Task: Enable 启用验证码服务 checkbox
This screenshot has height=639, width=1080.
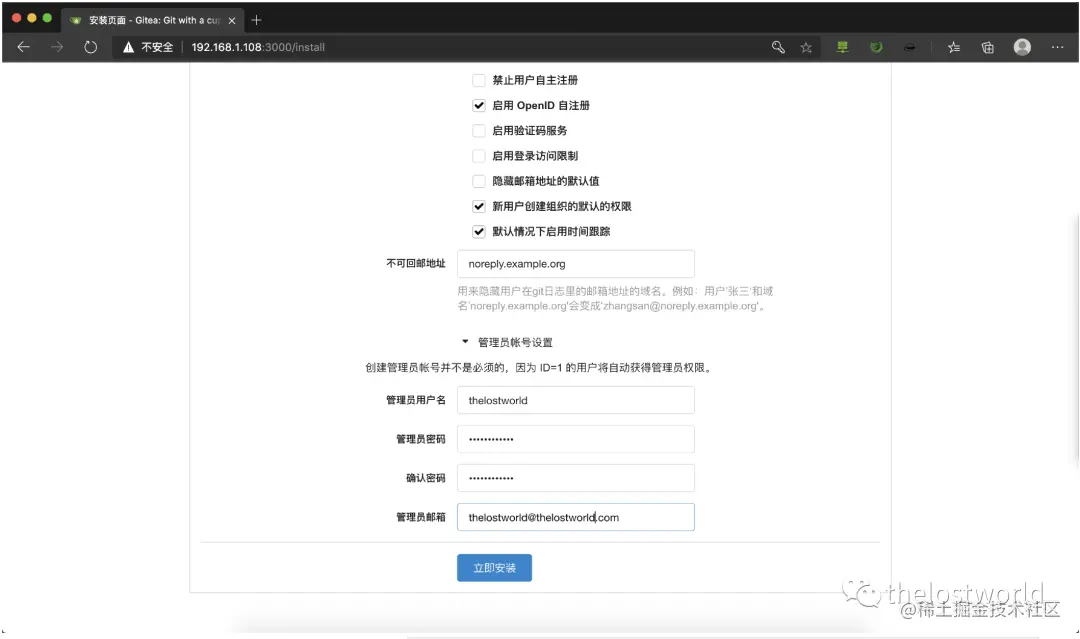Action: [480, 130]
